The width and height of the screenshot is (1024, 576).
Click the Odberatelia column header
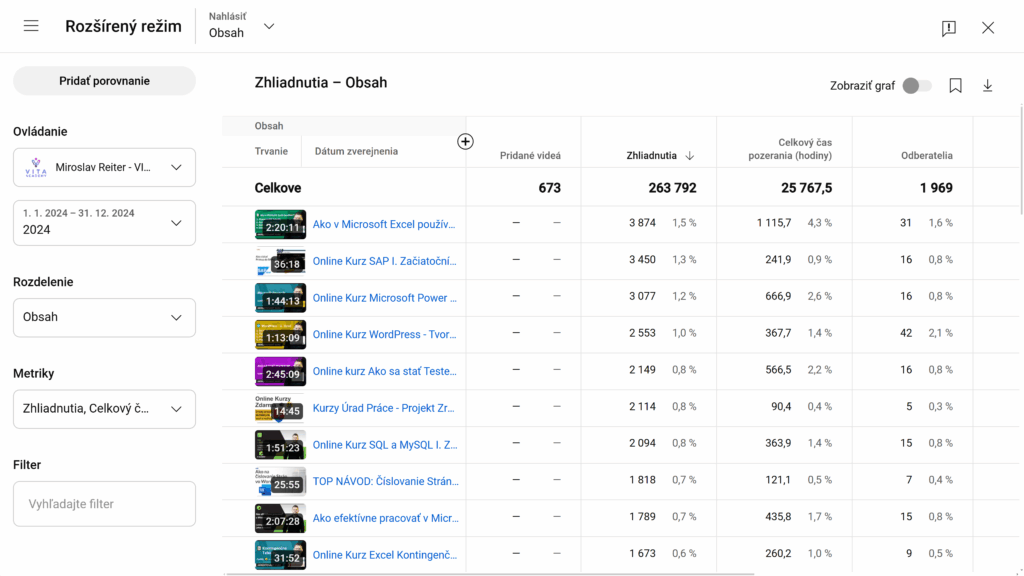(927, 155)
